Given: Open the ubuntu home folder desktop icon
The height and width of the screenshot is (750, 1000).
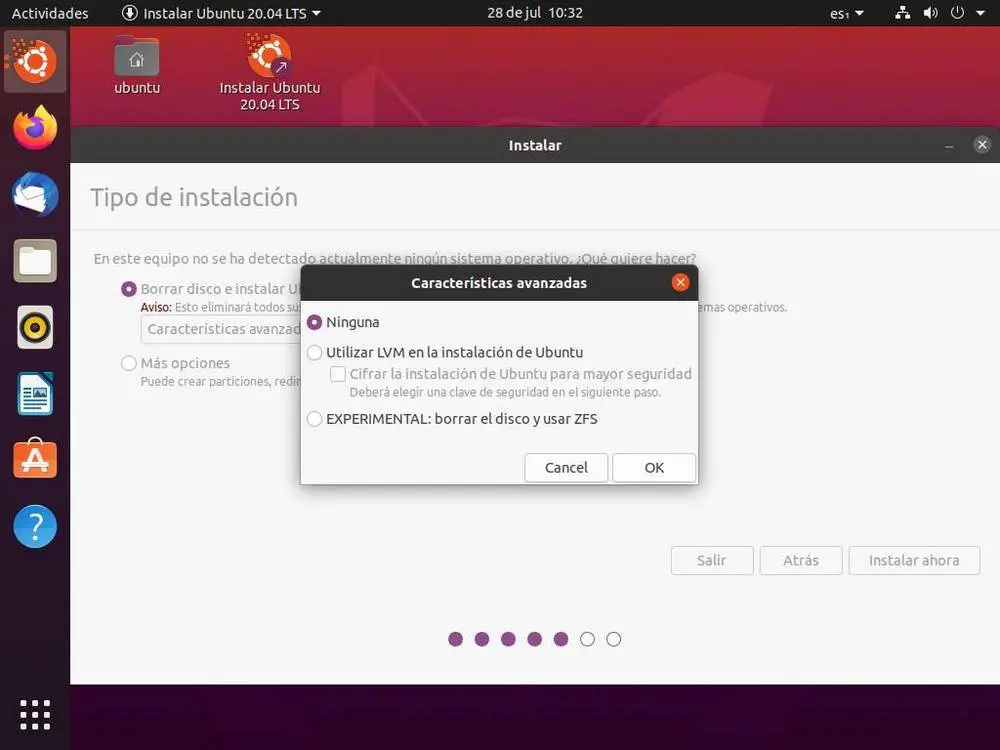Looking at the screenshot, I should click(136, 66).
